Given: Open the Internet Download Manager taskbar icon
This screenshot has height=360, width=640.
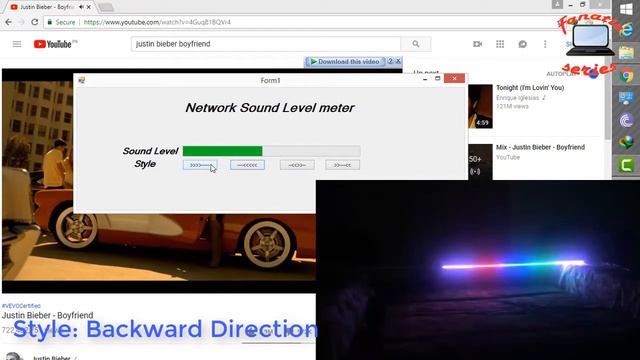Looking at the screenshot, I should point(627,142).
